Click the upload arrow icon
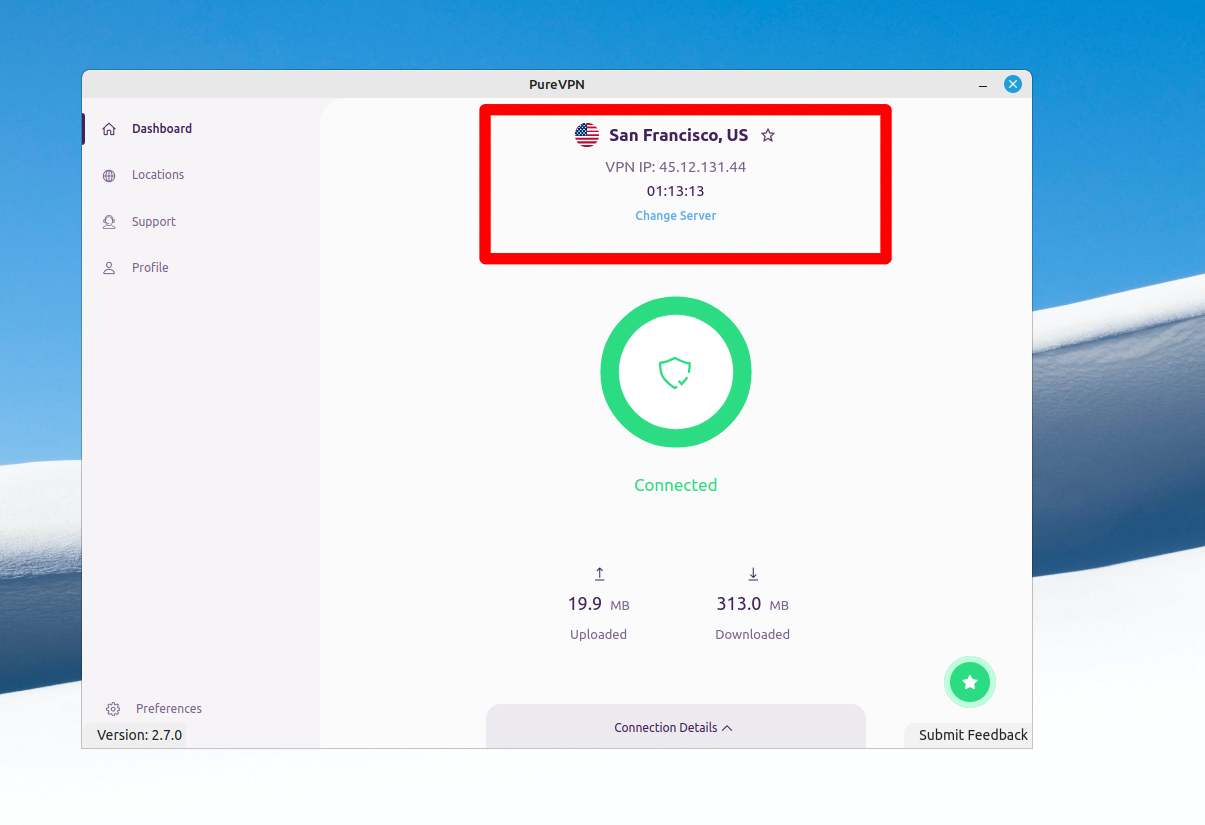Viewport: 1205px width, 825px height. tap(599, 574)
